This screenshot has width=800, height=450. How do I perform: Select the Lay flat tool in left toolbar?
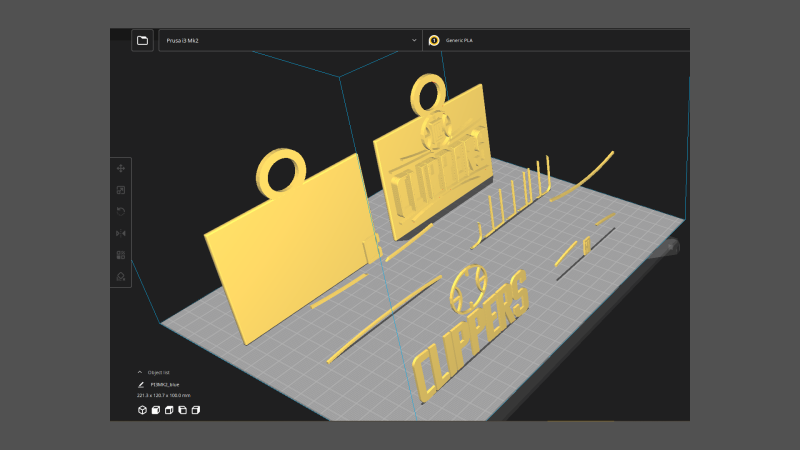121,276
